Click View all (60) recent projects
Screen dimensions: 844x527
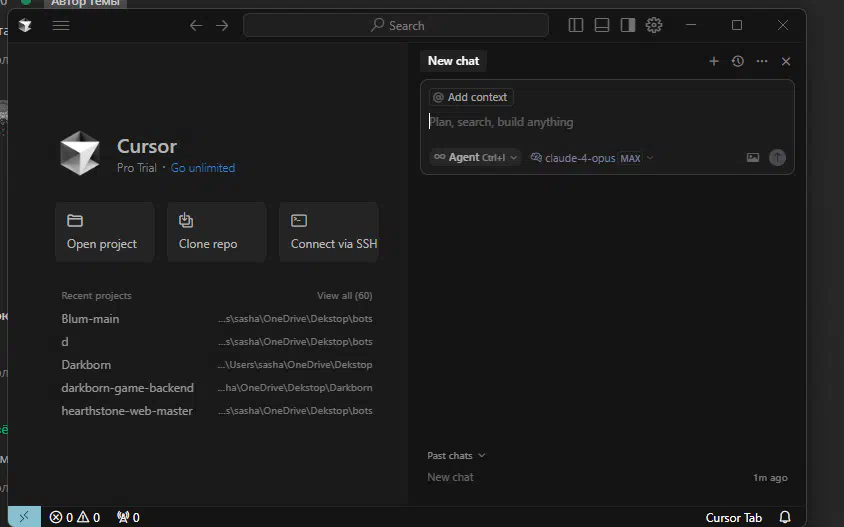(x=344, y=296)
